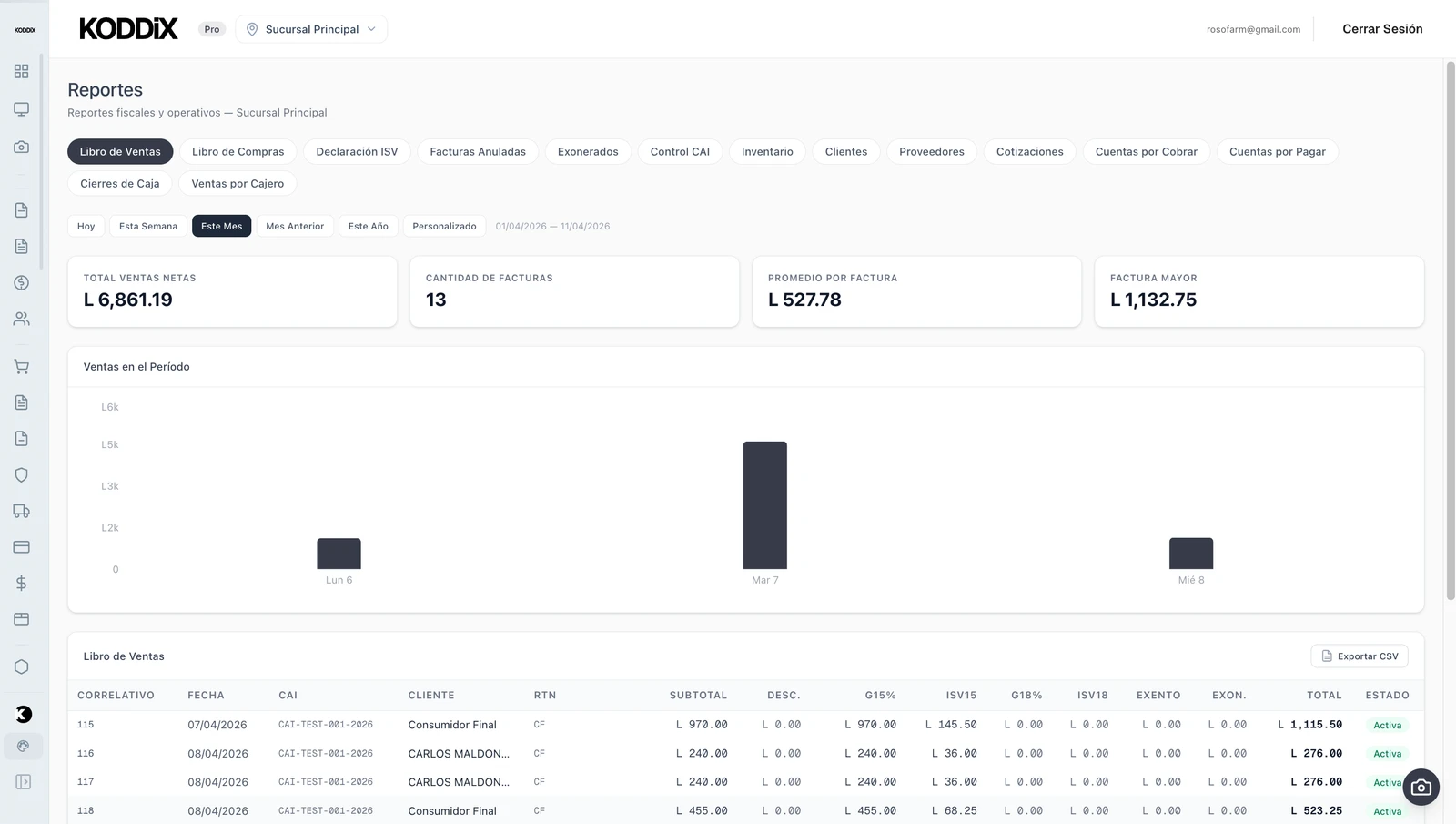Click the Exportar CSV button
This screenshot has width=1456, height=824.
[1360, 656]
